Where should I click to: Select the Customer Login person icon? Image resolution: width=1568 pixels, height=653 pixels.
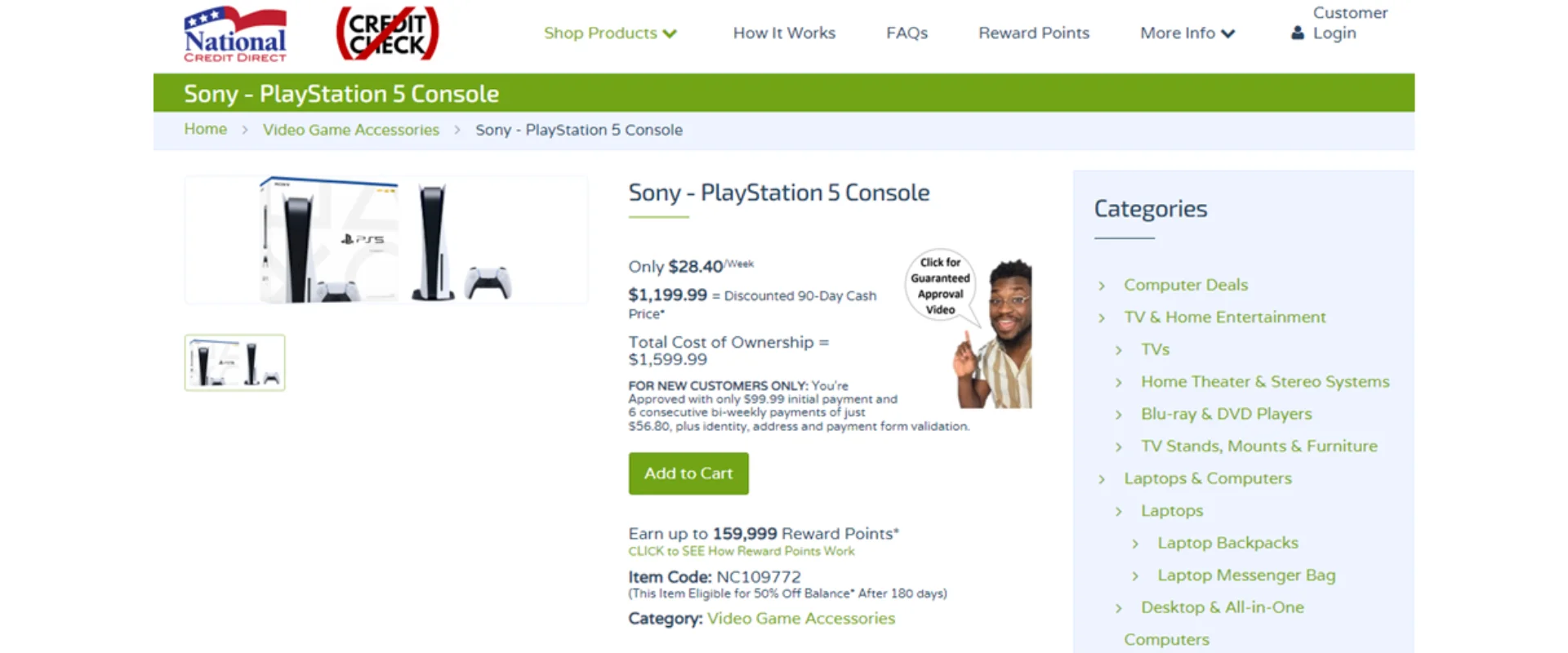1298,33
